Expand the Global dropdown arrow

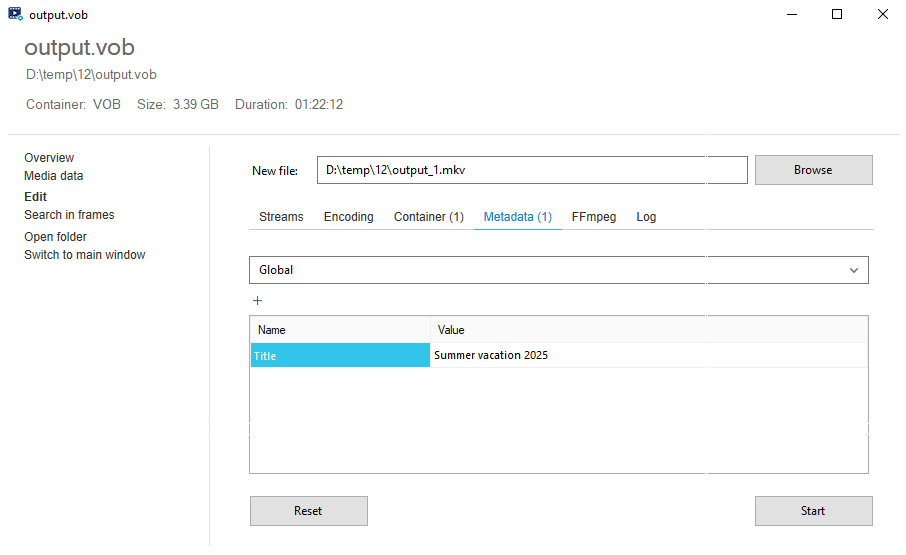pos(853,270)
